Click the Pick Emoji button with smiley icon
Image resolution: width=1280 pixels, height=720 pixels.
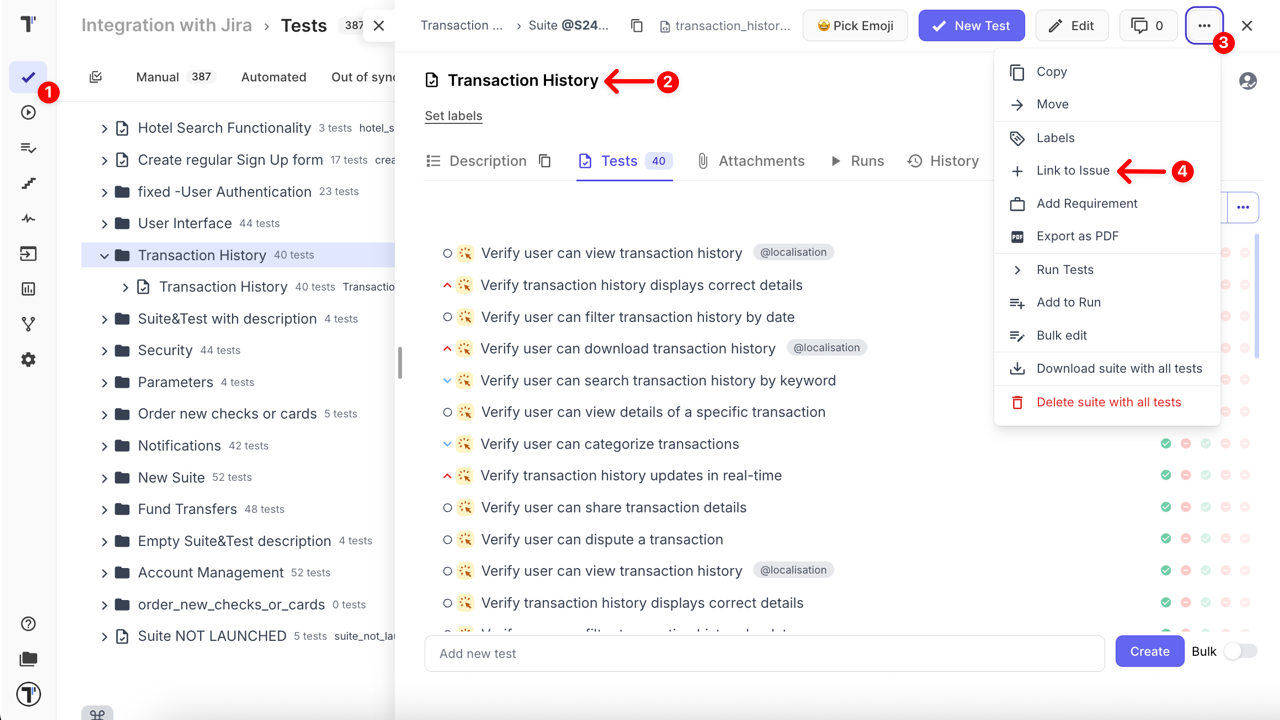pyautogui.click(x=855, y=25)
